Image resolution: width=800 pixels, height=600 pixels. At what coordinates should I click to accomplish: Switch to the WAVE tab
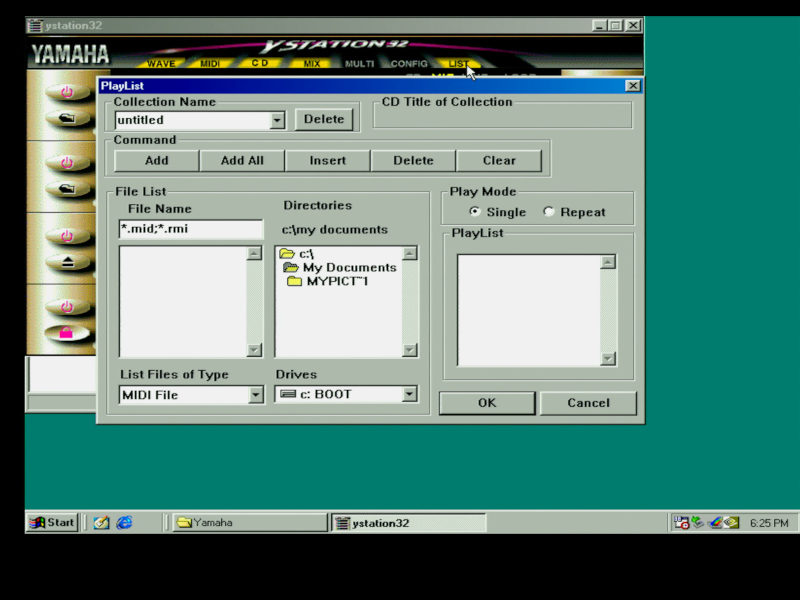click(161, 64)
